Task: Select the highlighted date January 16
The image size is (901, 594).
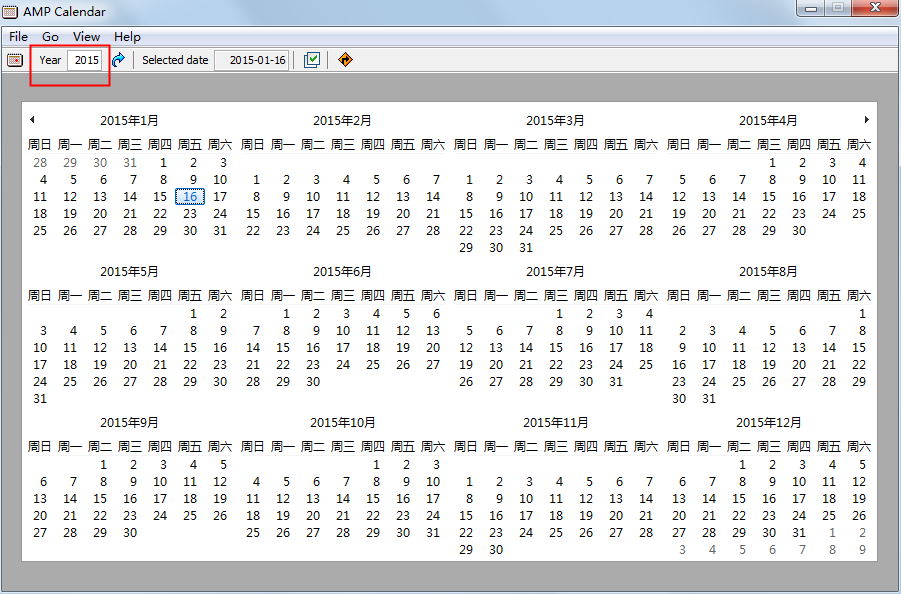Action: click(190, 196)
